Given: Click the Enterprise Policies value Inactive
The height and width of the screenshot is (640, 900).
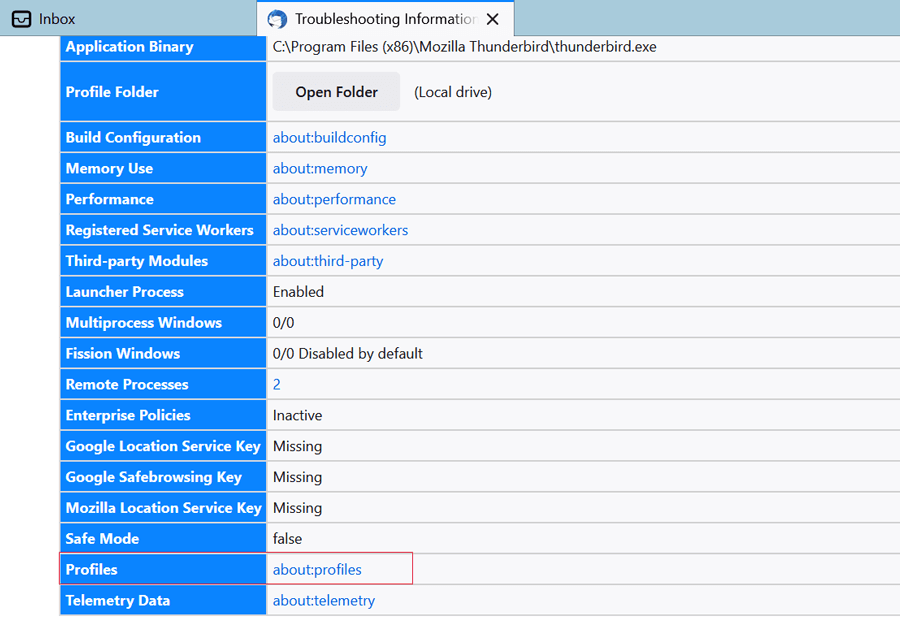Looking at the screenshot, I should pos(297,416).
